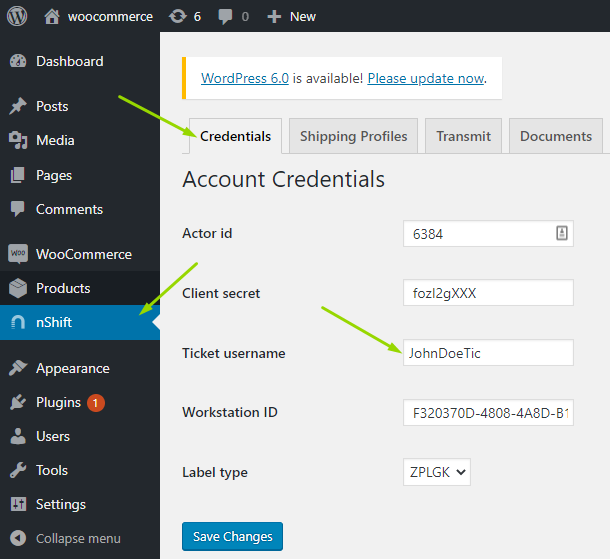Click the Pages icon in sidebar

point(18,175)
